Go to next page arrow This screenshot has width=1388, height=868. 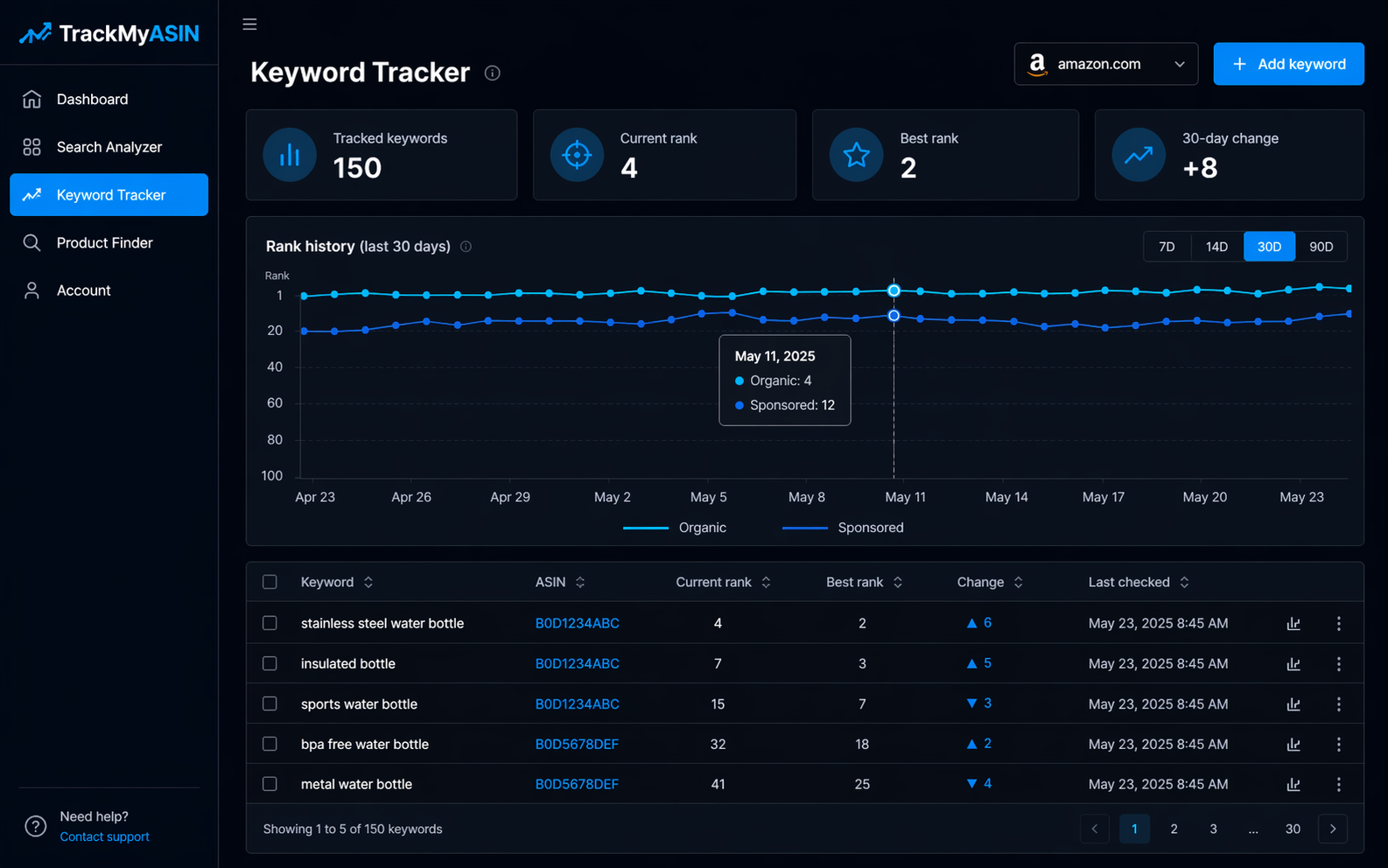pos(1333,829)
